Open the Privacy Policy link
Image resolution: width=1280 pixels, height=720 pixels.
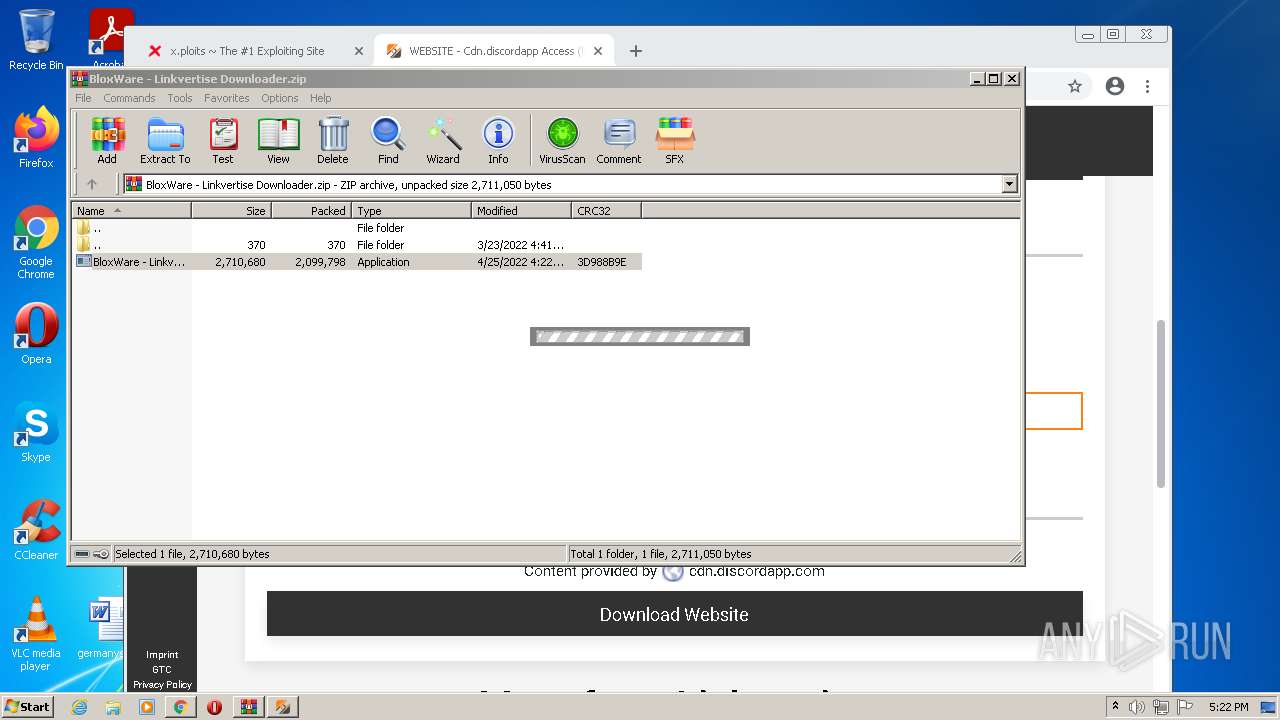(x=162, y=685)
